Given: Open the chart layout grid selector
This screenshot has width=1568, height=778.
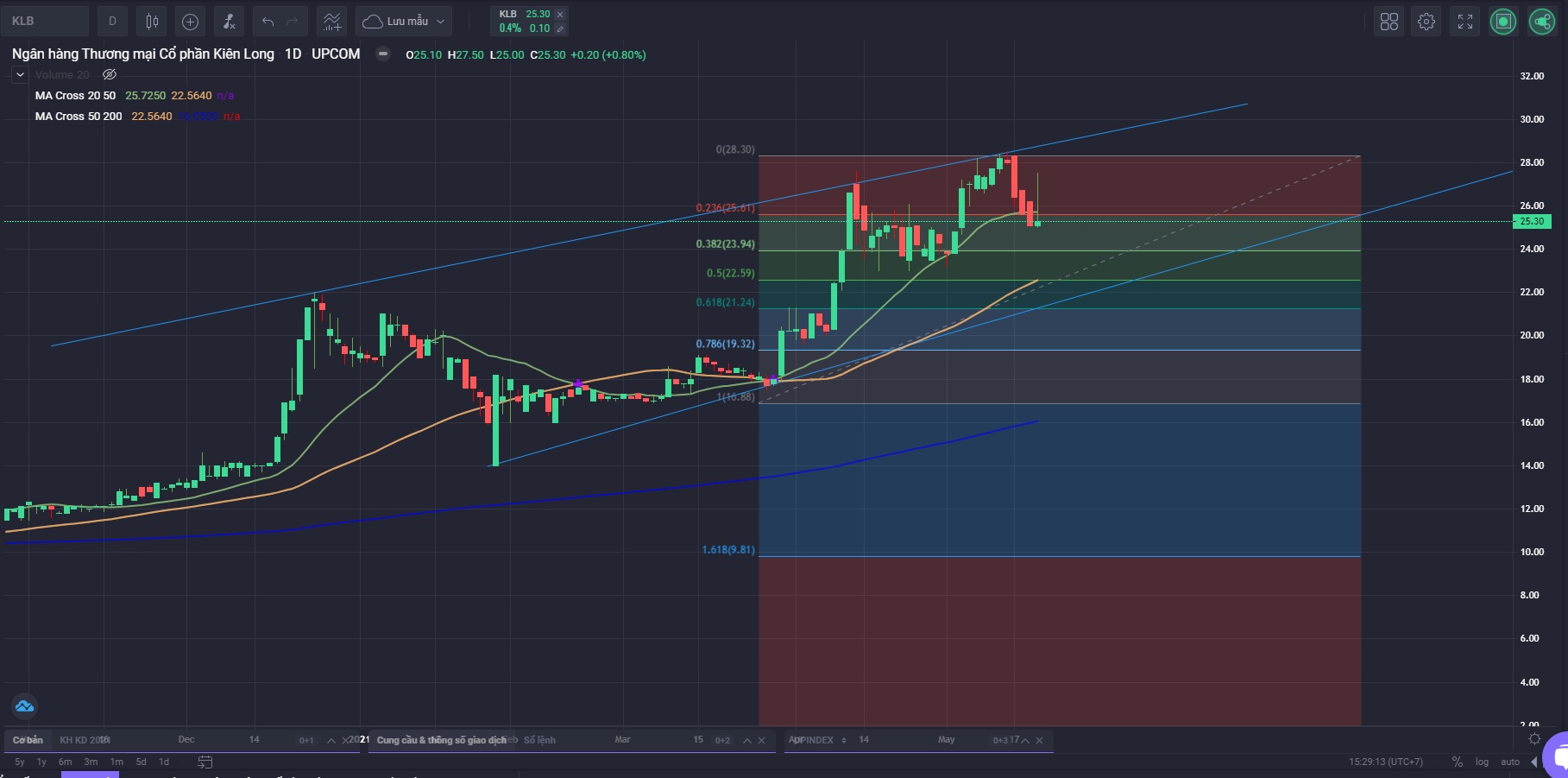Looking at the screenshot, I should coord(1389,22).
